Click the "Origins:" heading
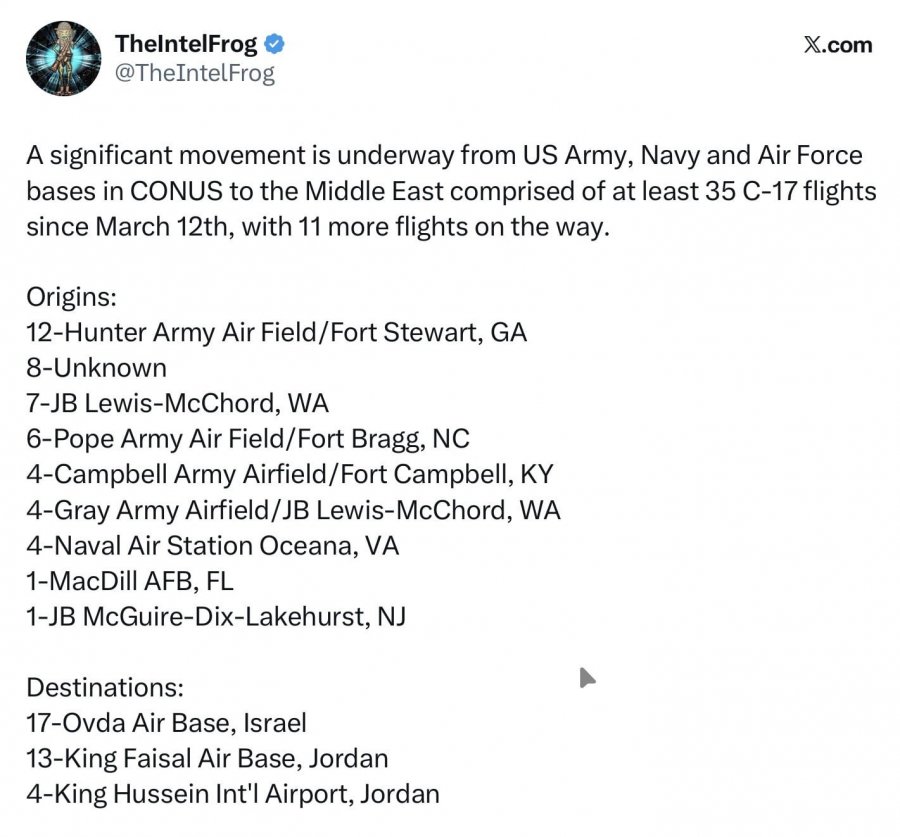 [x=72, y=297]
